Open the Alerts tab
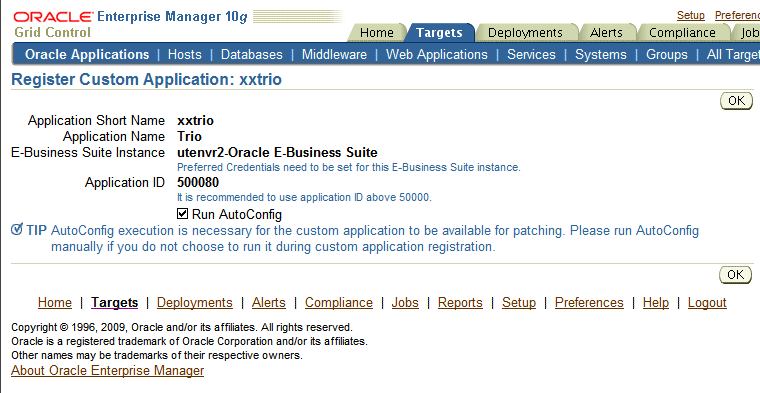This screenshot has width=760, height=393. [606, 32]
